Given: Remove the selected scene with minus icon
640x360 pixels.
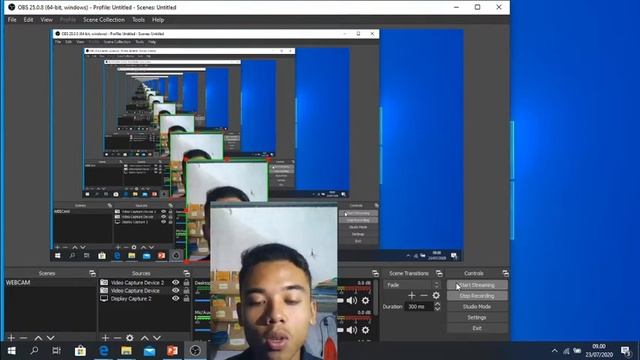Looking at the screenshot, I should click(x=23, y=338).
